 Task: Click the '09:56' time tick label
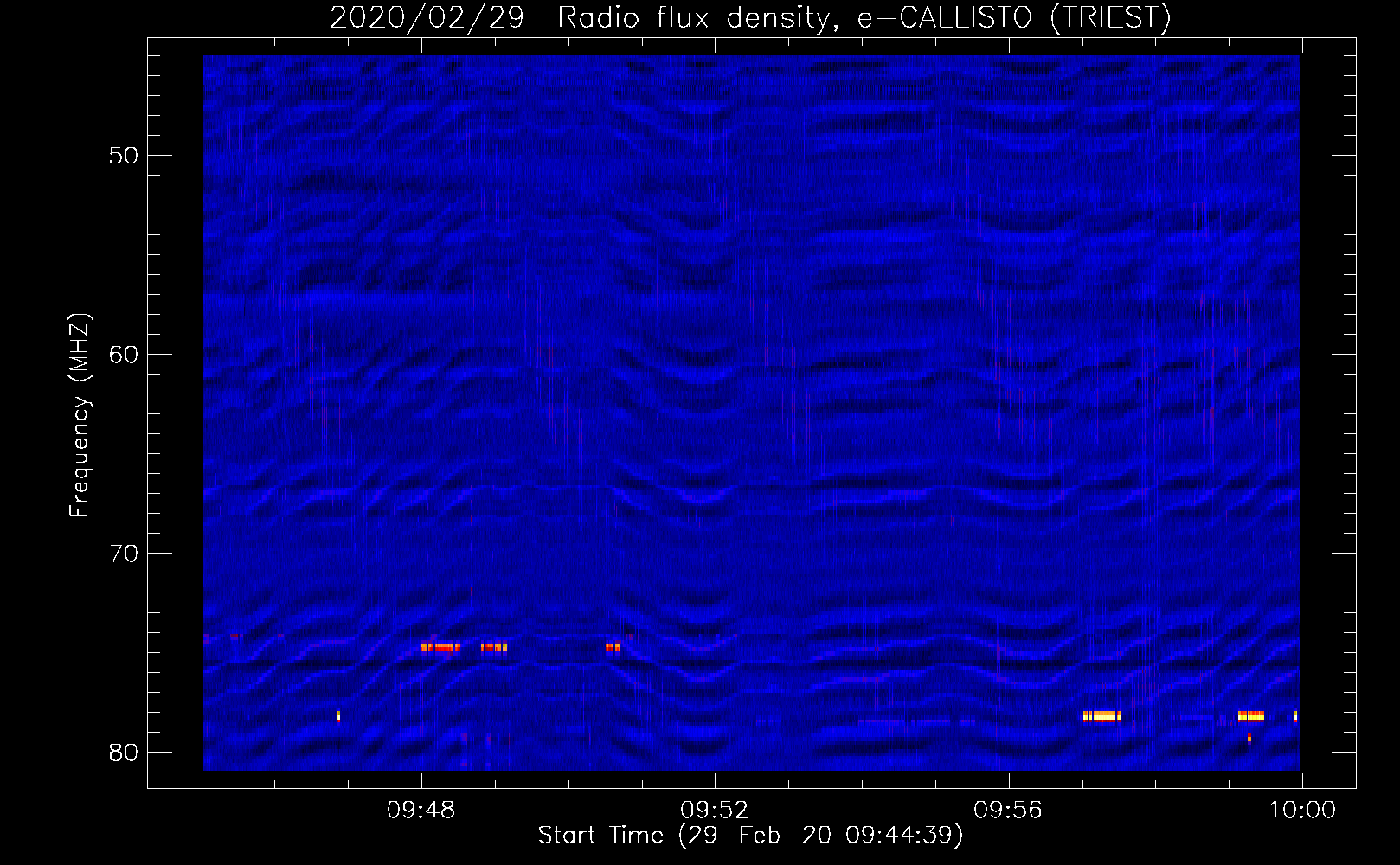(x=1008, y=811)
